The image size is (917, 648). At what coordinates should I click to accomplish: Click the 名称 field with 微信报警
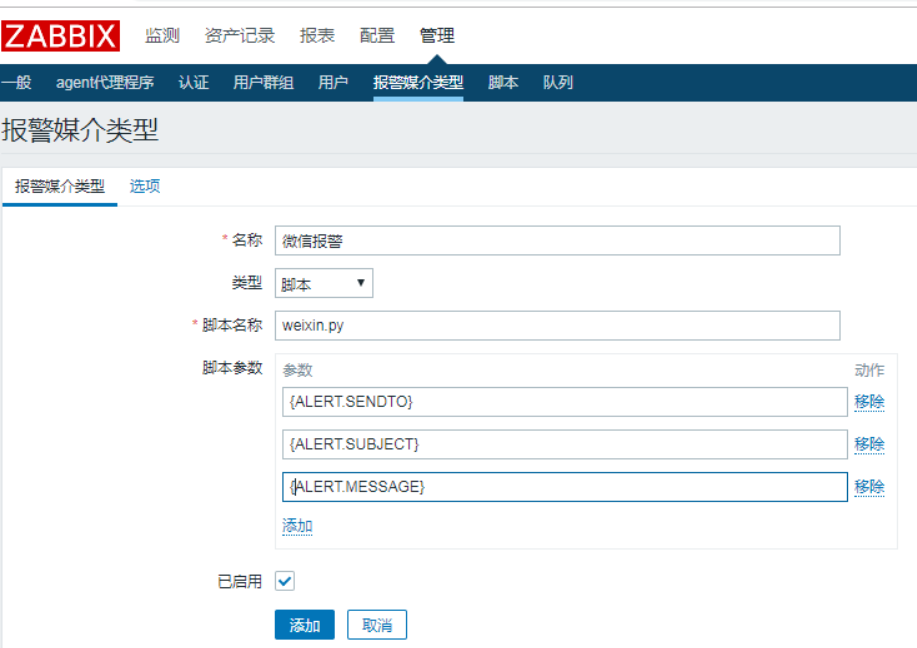[x=557, y=240]
